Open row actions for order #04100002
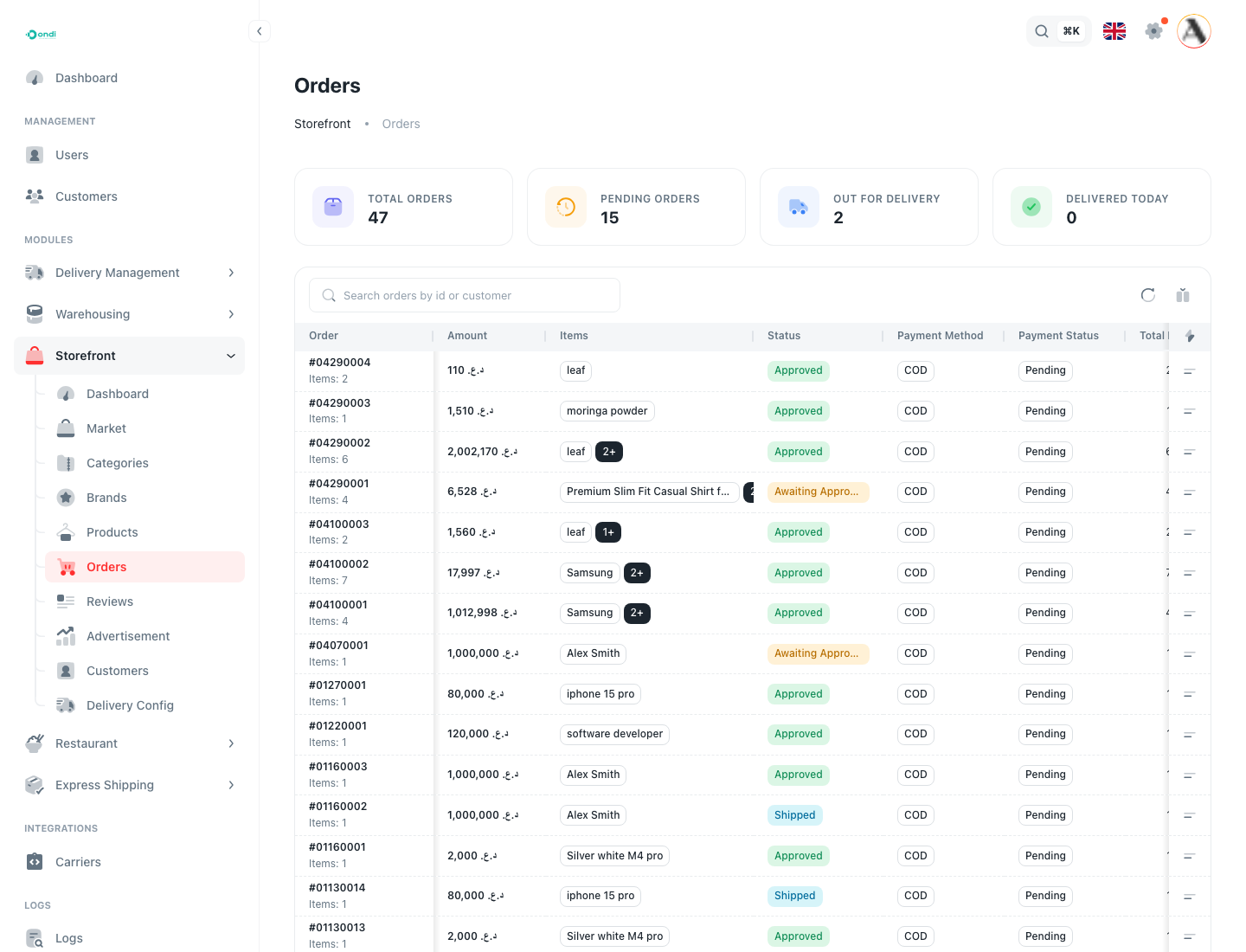This screenshot has width=1246, height=952. [x=1190, y=573]
